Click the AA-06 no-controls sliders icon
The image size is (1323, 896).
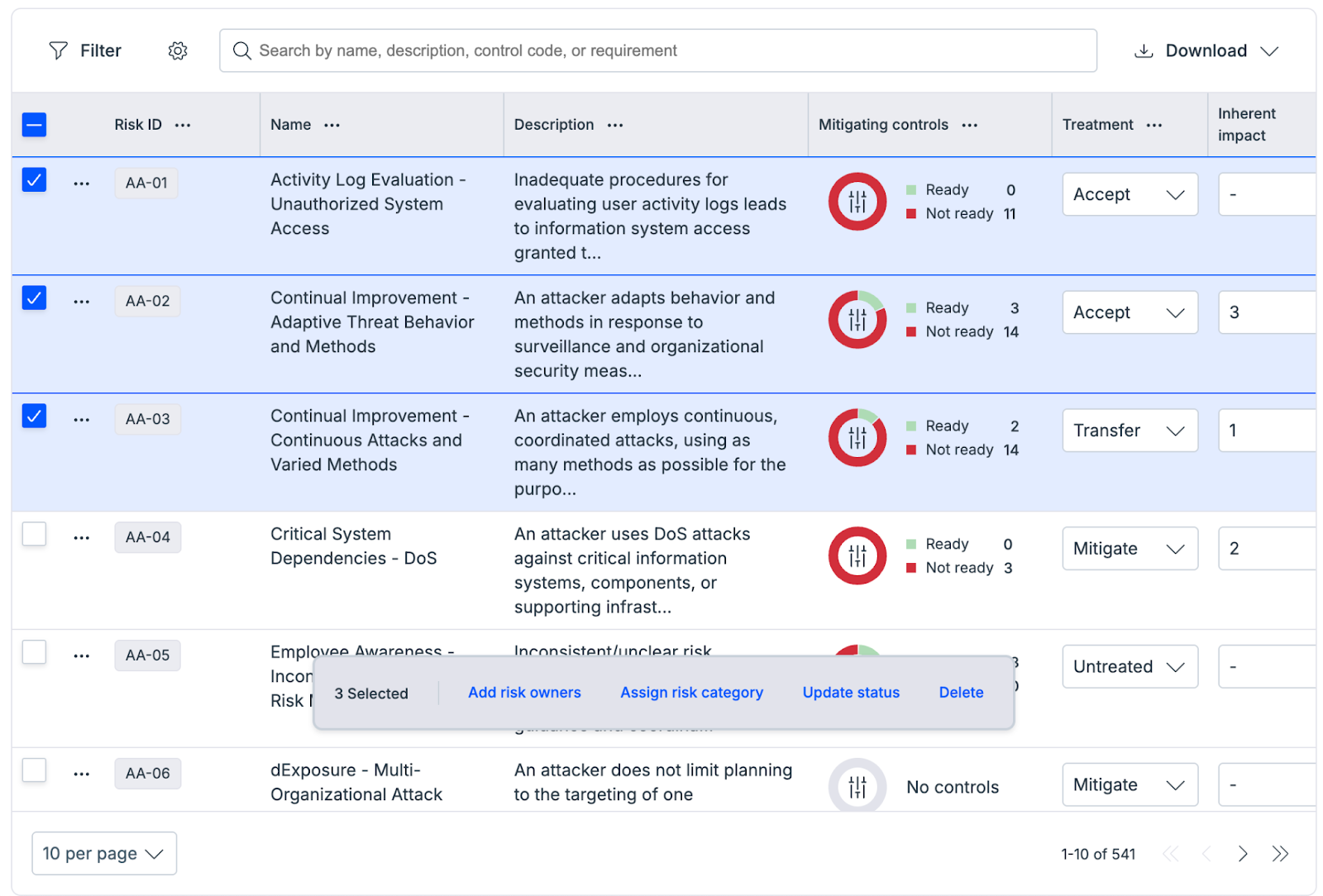tap(857, 786)
